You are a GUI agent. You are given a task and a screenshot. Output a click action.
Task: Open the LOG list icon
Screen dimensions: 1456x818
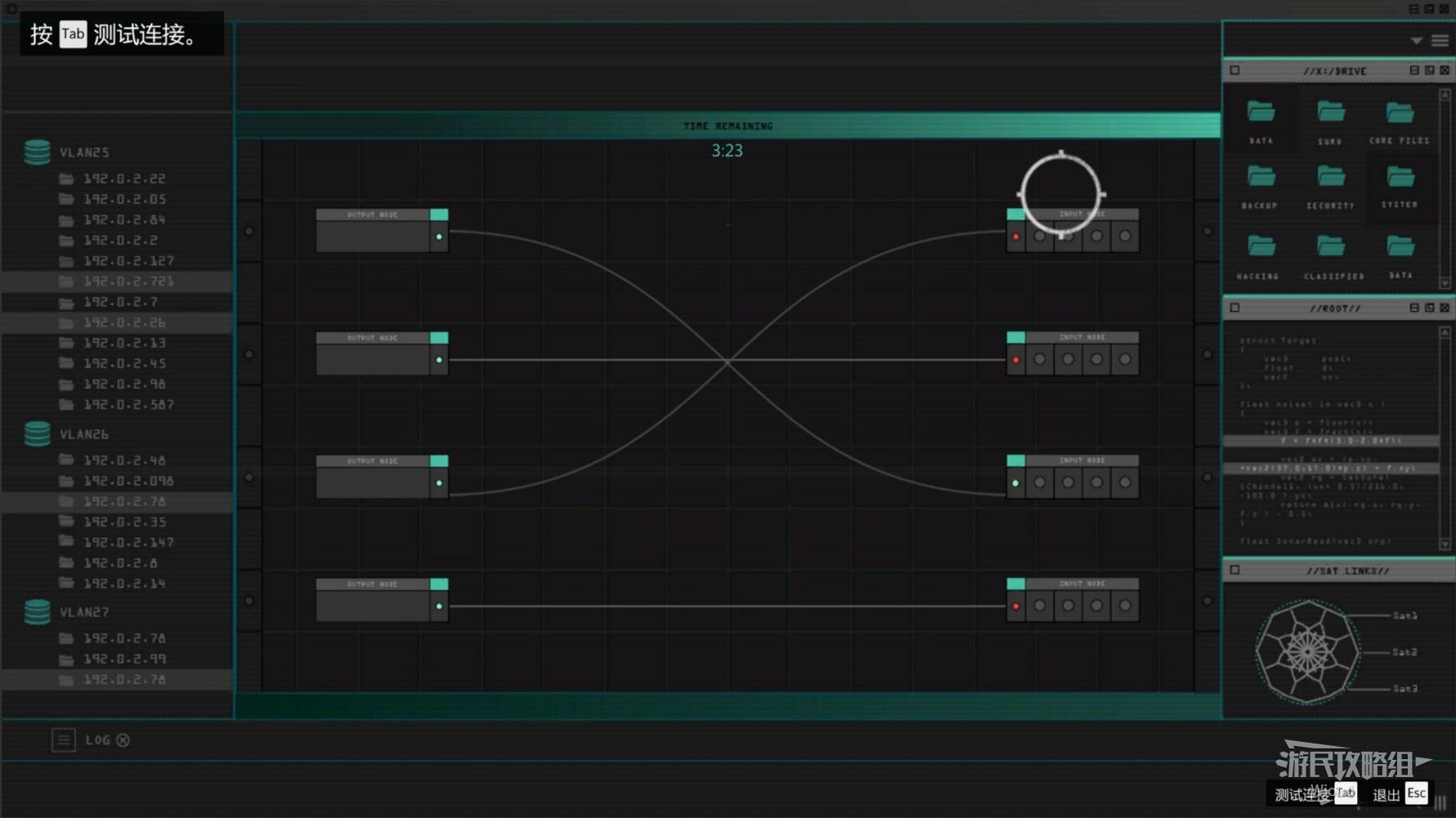click(64, 740)
